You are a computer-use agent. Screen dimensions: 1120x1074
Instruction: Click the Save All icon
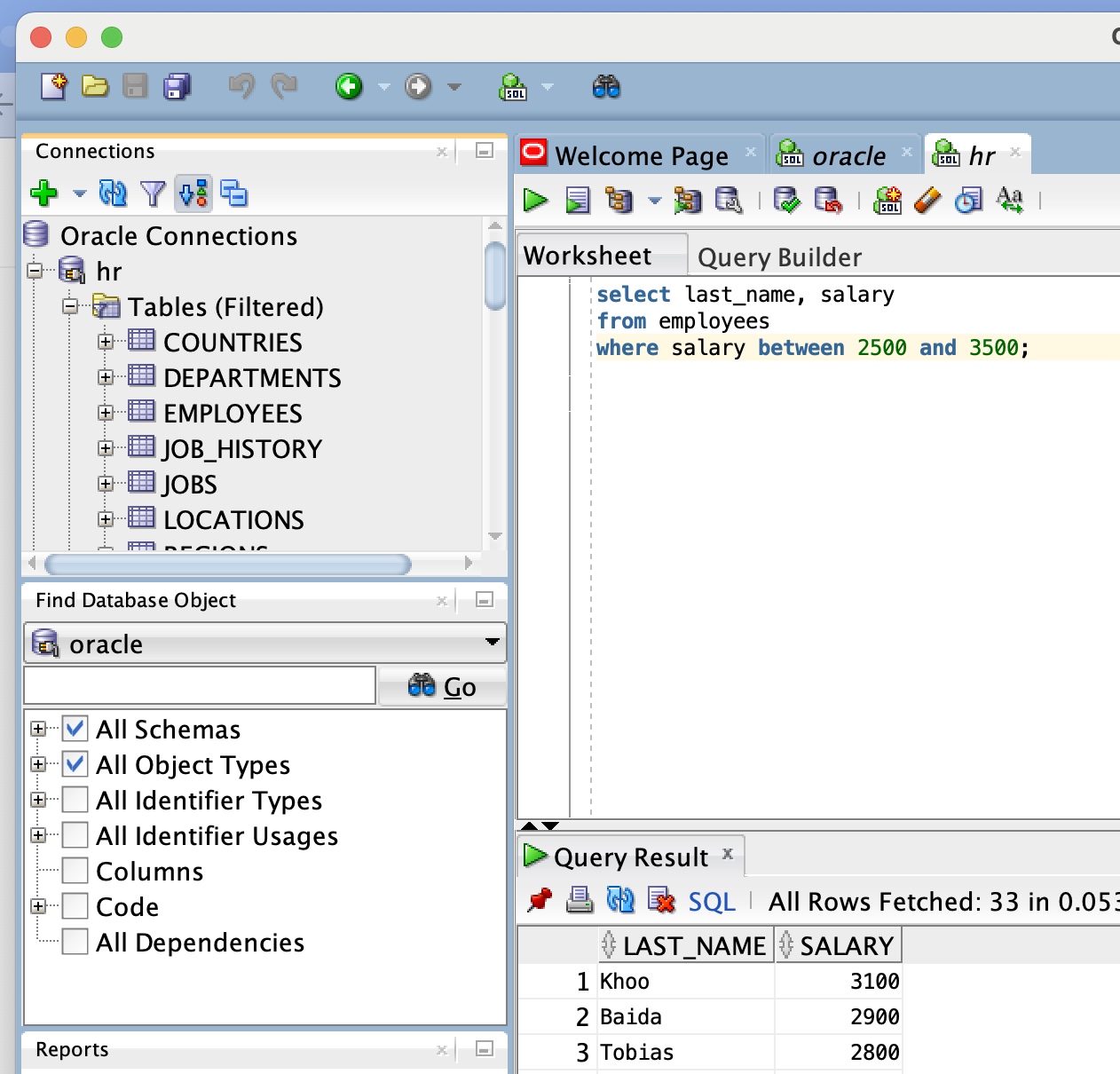[x=177, y=86]
